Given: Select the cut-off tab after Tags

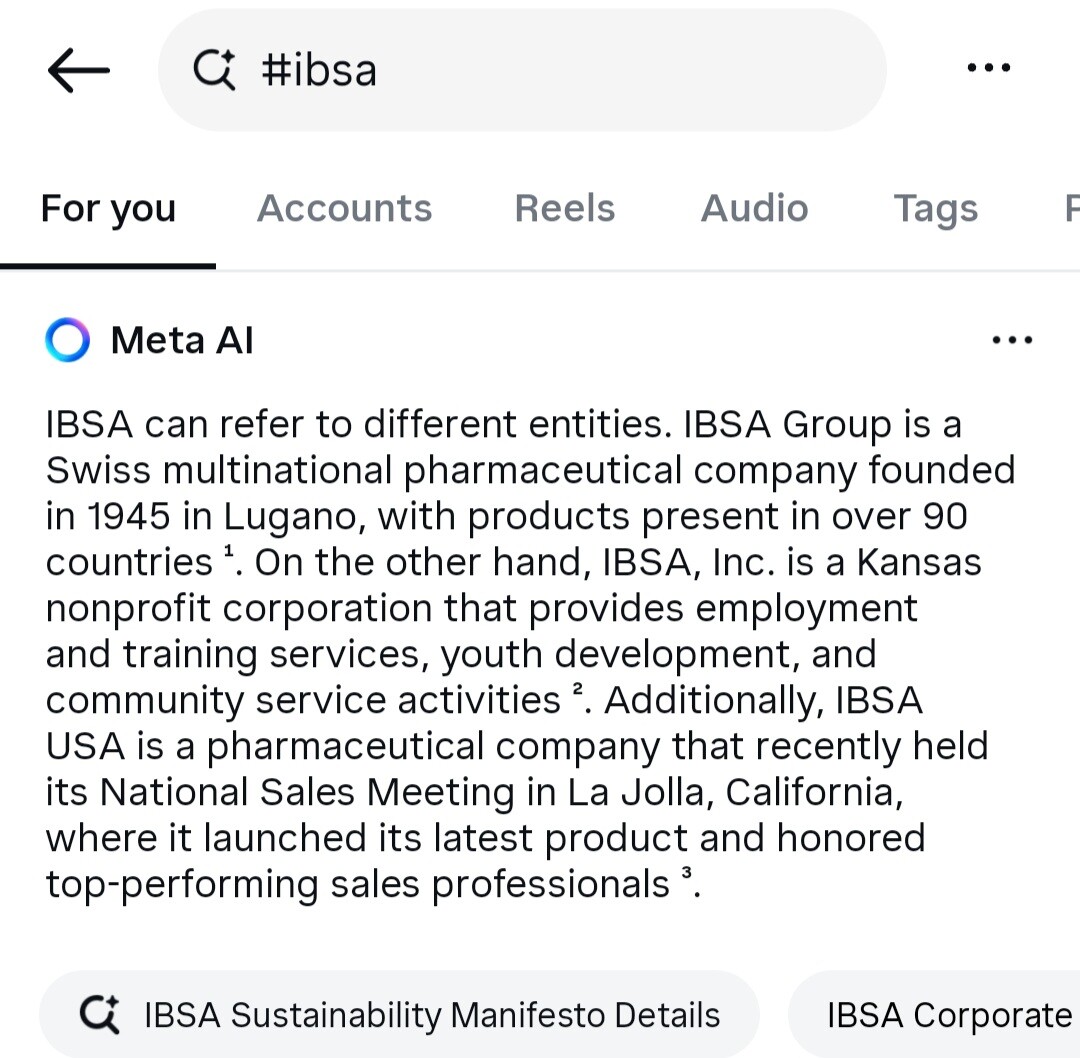Looking at the screenshot, I should pos(1070,209).
